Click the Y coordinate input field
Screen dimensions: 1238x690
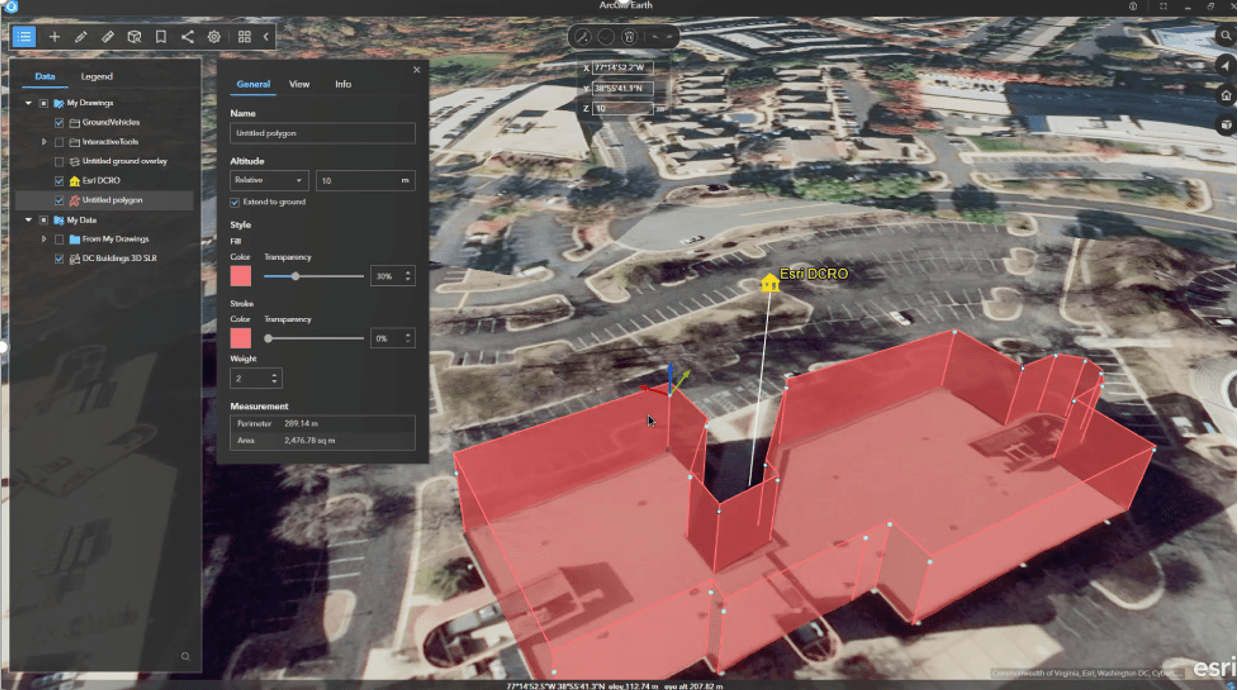click(x=623, y=88)
